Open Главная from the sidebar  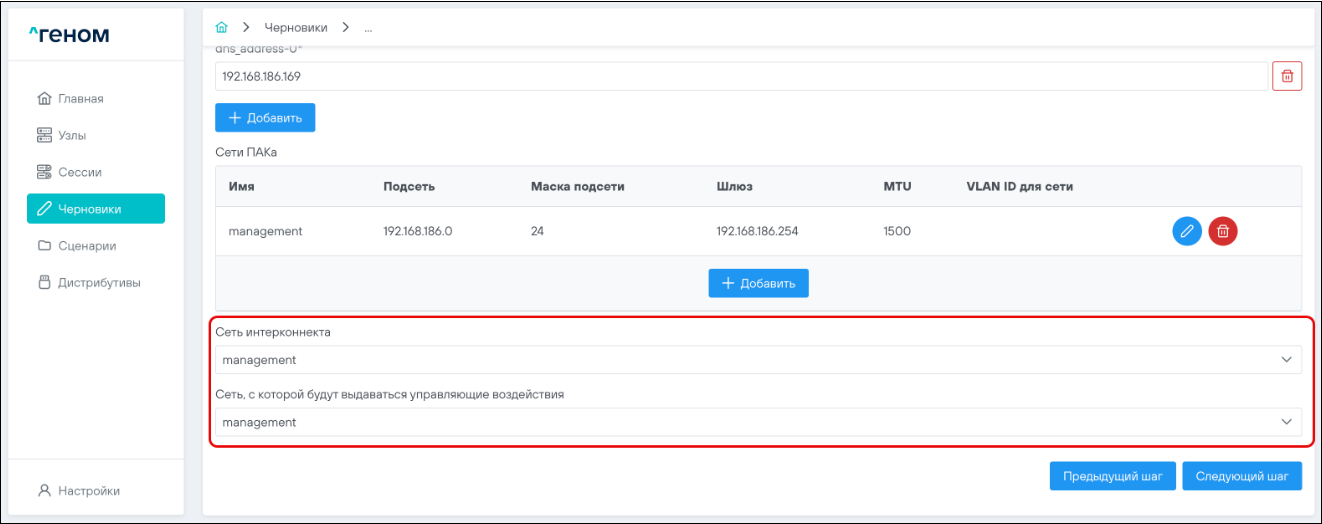80,99
